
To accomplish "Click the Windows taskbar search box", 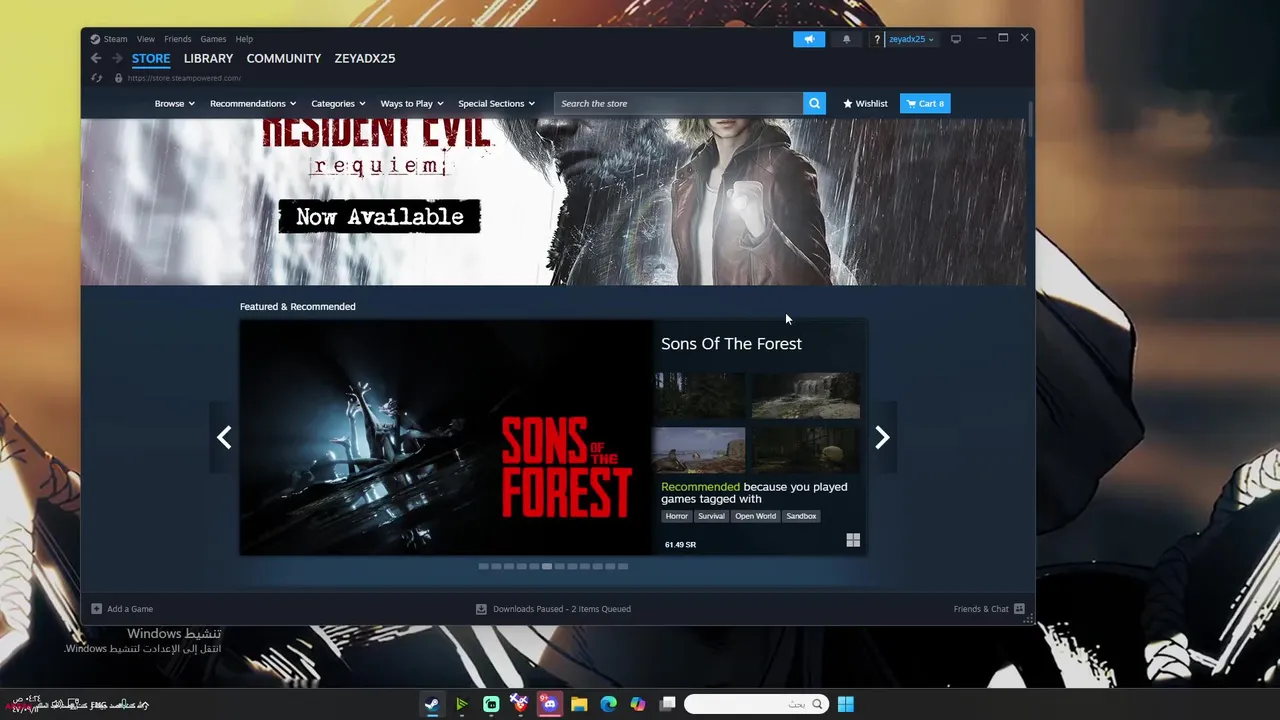I will (x=756, y=704).
